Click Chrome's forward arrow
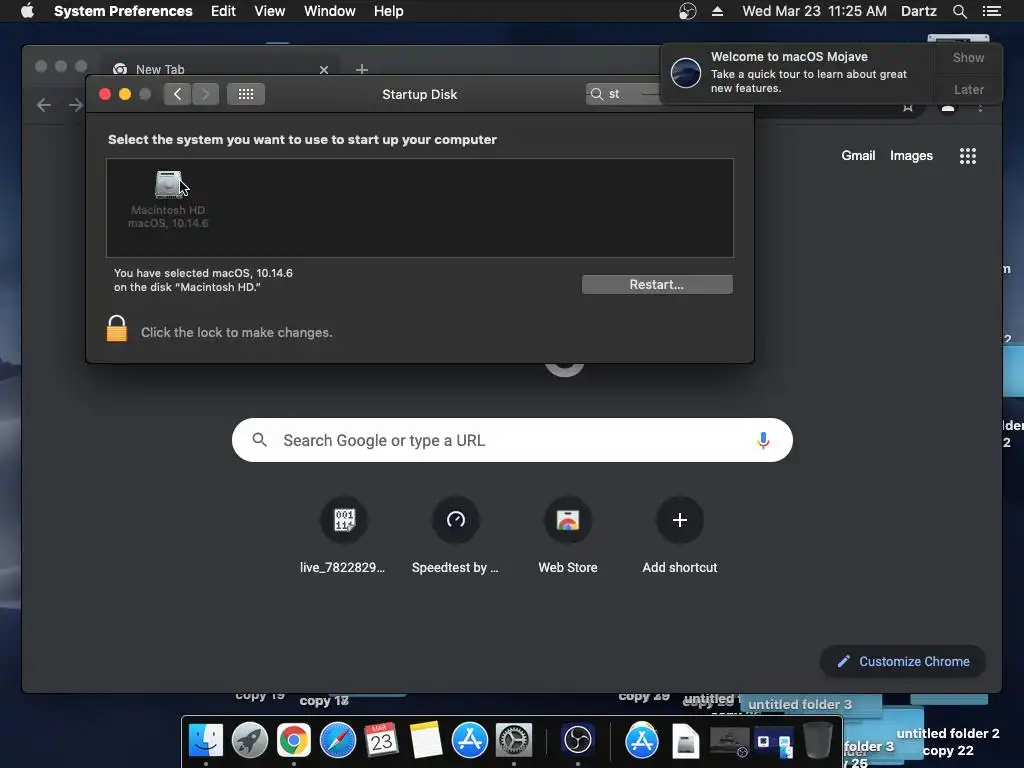The image size is (1024, 768). 76,105
